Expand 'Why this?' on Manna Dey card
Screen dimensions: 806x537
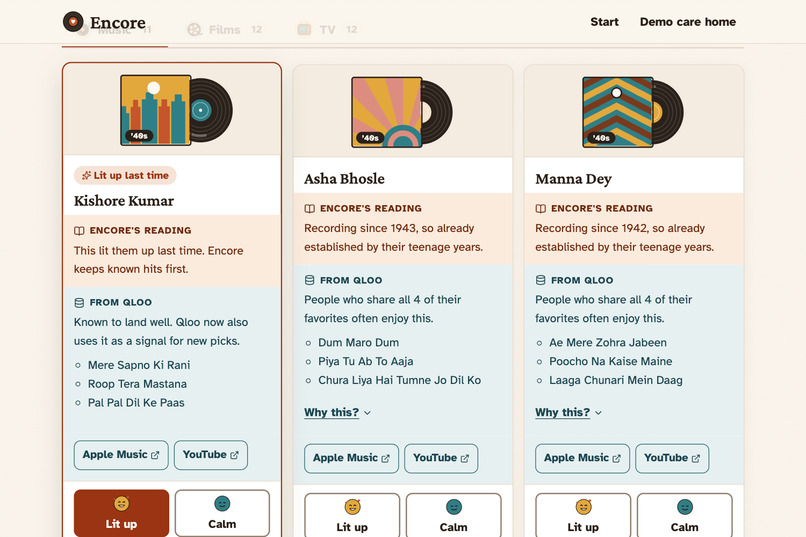click(x=568, y=413)
